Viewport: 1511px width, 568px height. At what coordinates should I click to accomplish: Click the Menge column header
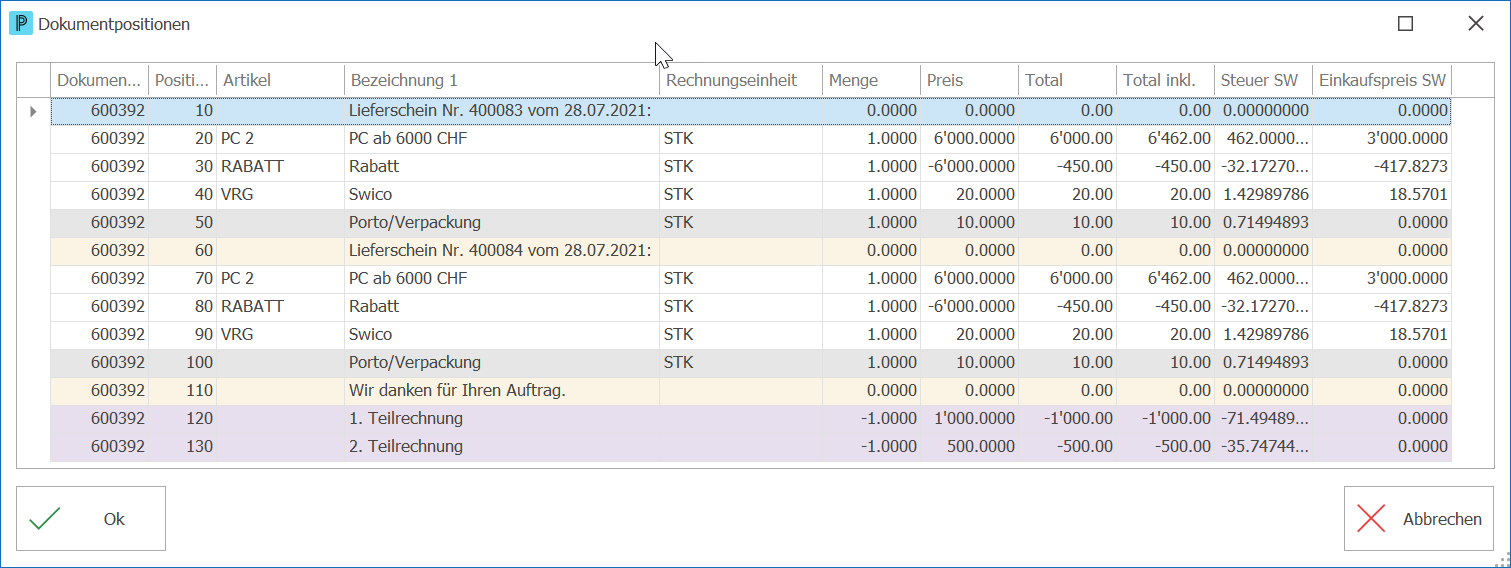click(872, 80)
